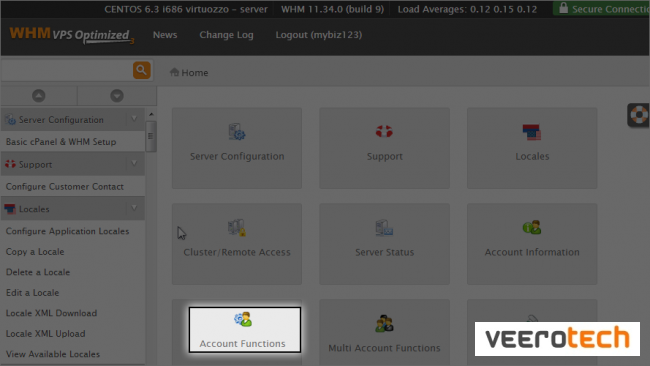Click the Secure Connection lock icon
Image resolution: width=650 pixels, height=366 pixels.
(x=563, y=8)
